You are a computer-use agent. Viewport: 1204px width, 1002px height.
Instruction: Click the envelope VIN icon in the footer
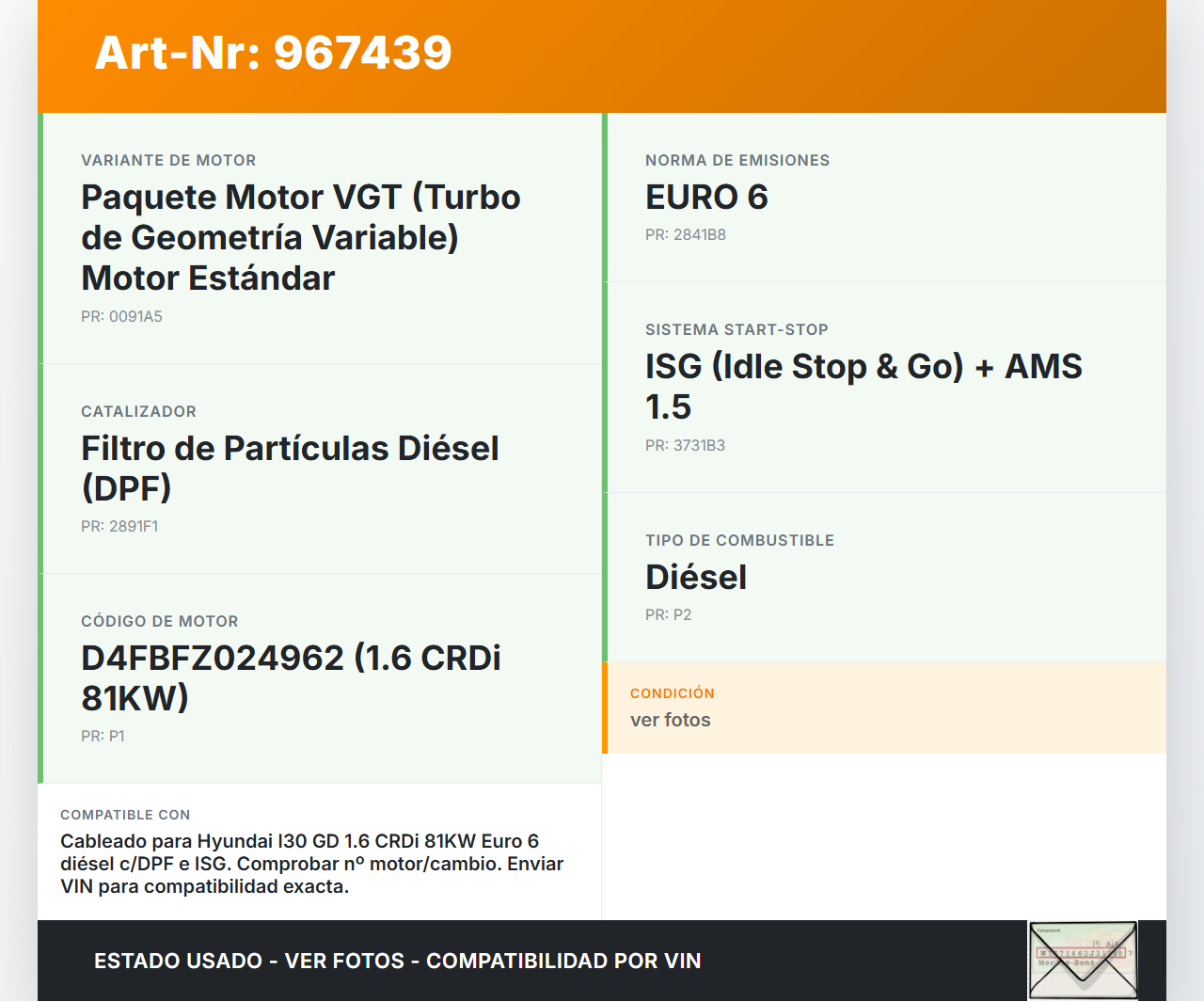click(1083, 960)
